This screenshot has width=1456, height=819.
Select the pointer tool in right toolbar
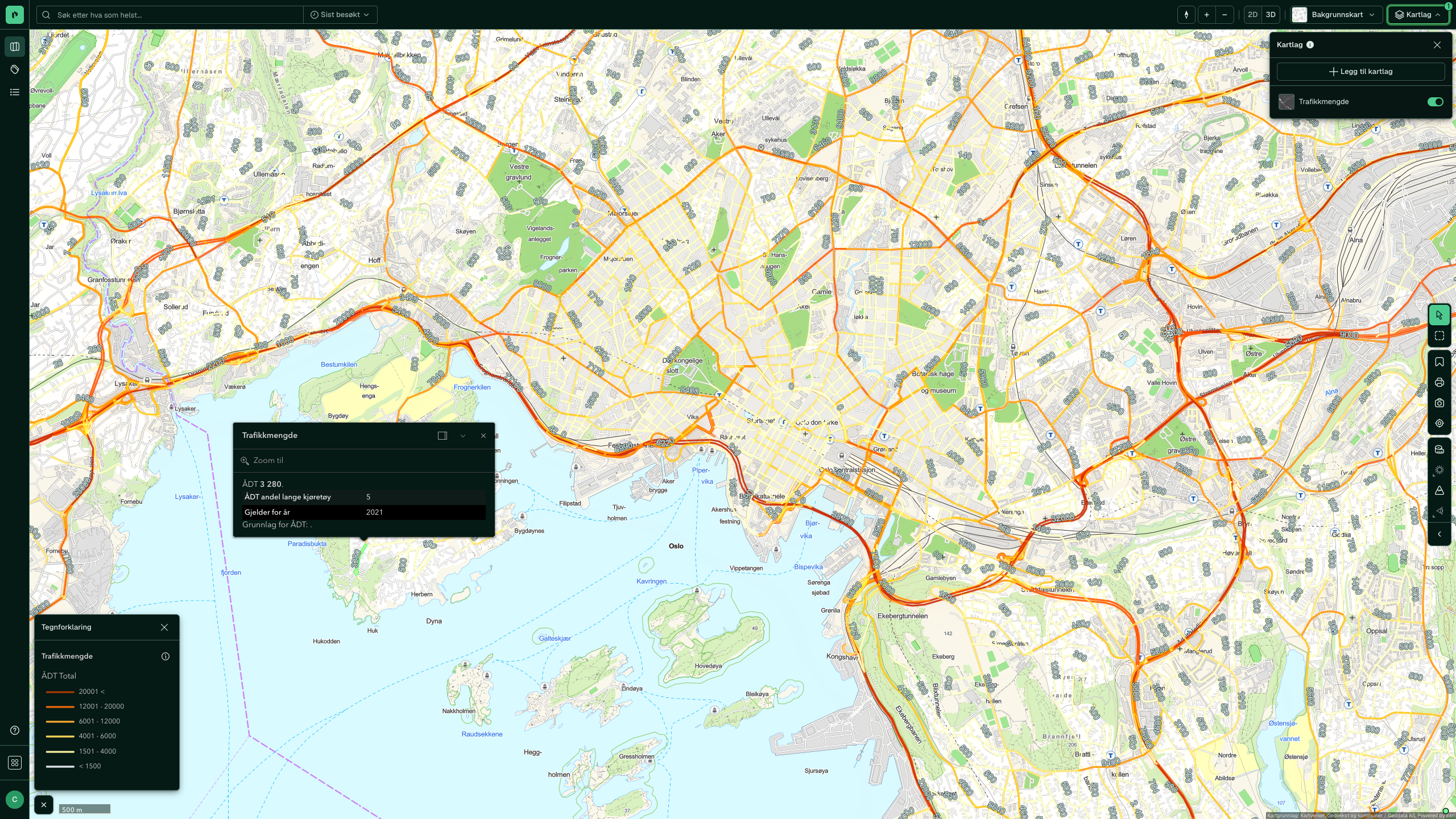[x=1439, y=315]
